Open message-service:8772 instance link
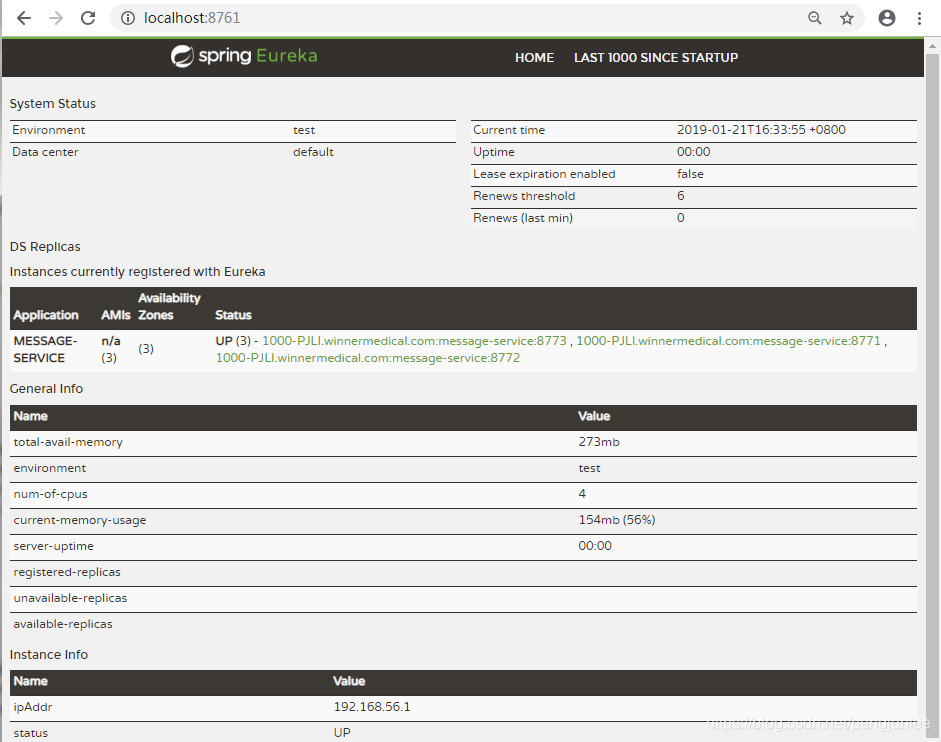The width and height of the screenshot is (941, 742). click(x=368, y=358)
